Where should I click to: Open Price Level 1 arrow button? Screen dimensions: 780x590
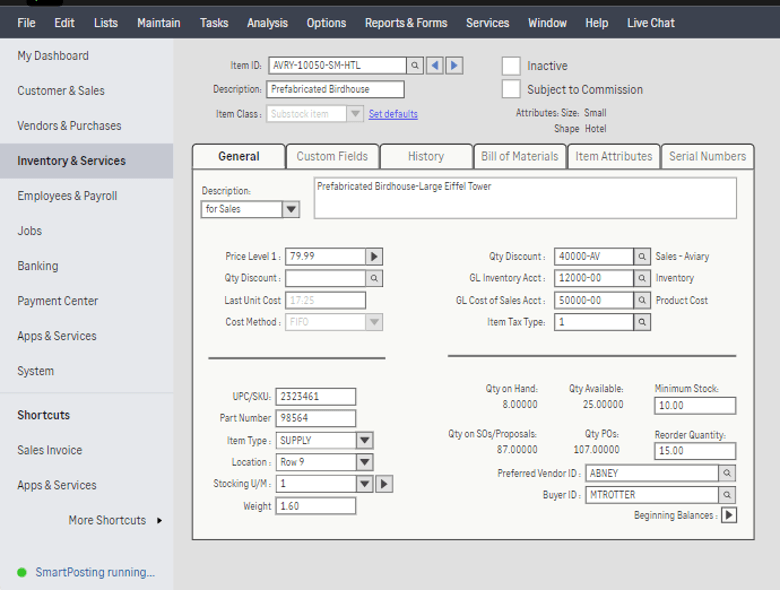374,256
